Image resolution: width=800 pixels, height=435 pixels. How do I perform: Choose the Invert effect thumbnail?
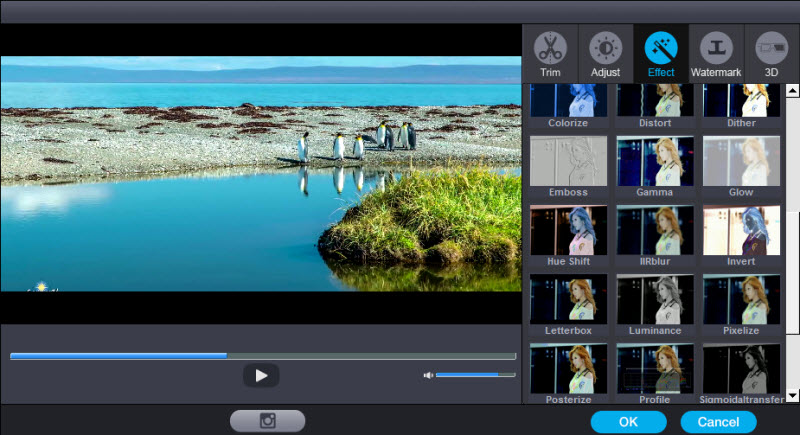[x=741, y=230]
